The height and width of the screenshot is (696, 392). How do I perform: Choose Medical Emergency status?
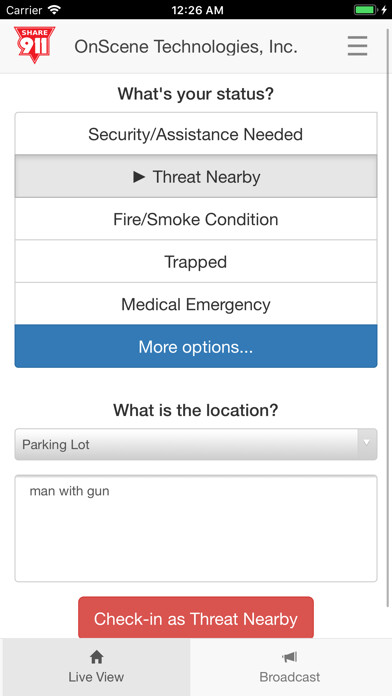click(x=196, y=304)
